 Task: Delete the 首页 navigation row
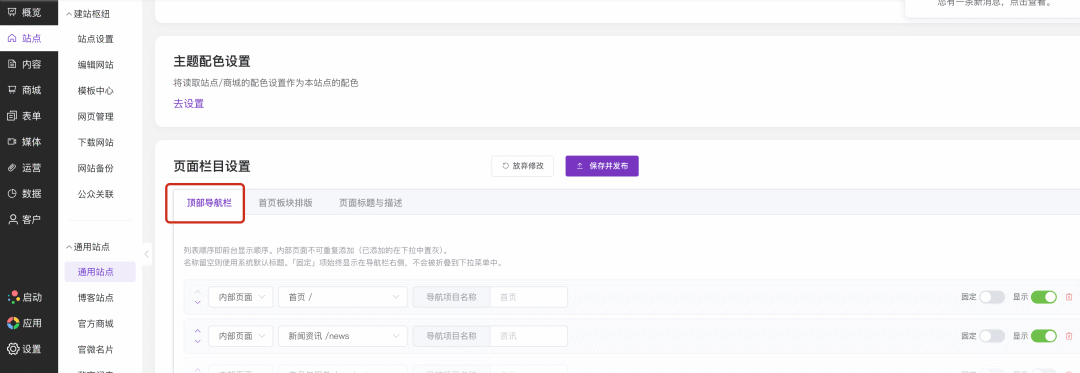pyautogui.click(x=1069, y=297)
